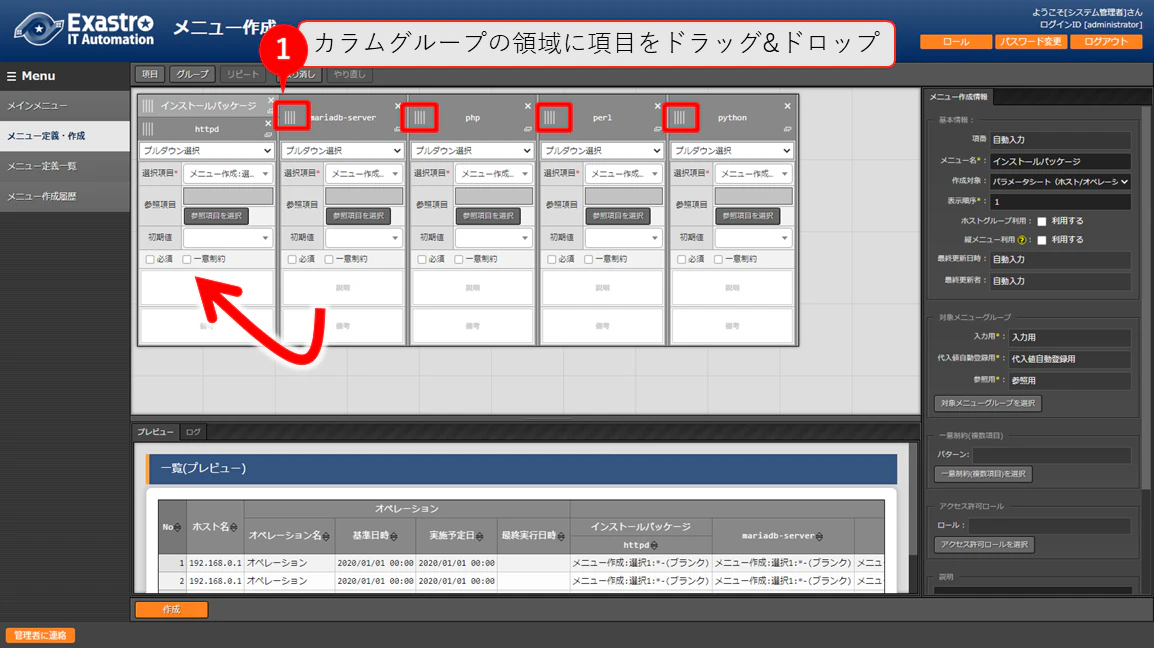
Task: Enable 一意制約 for the httpd item
Action: click(187, 259)
